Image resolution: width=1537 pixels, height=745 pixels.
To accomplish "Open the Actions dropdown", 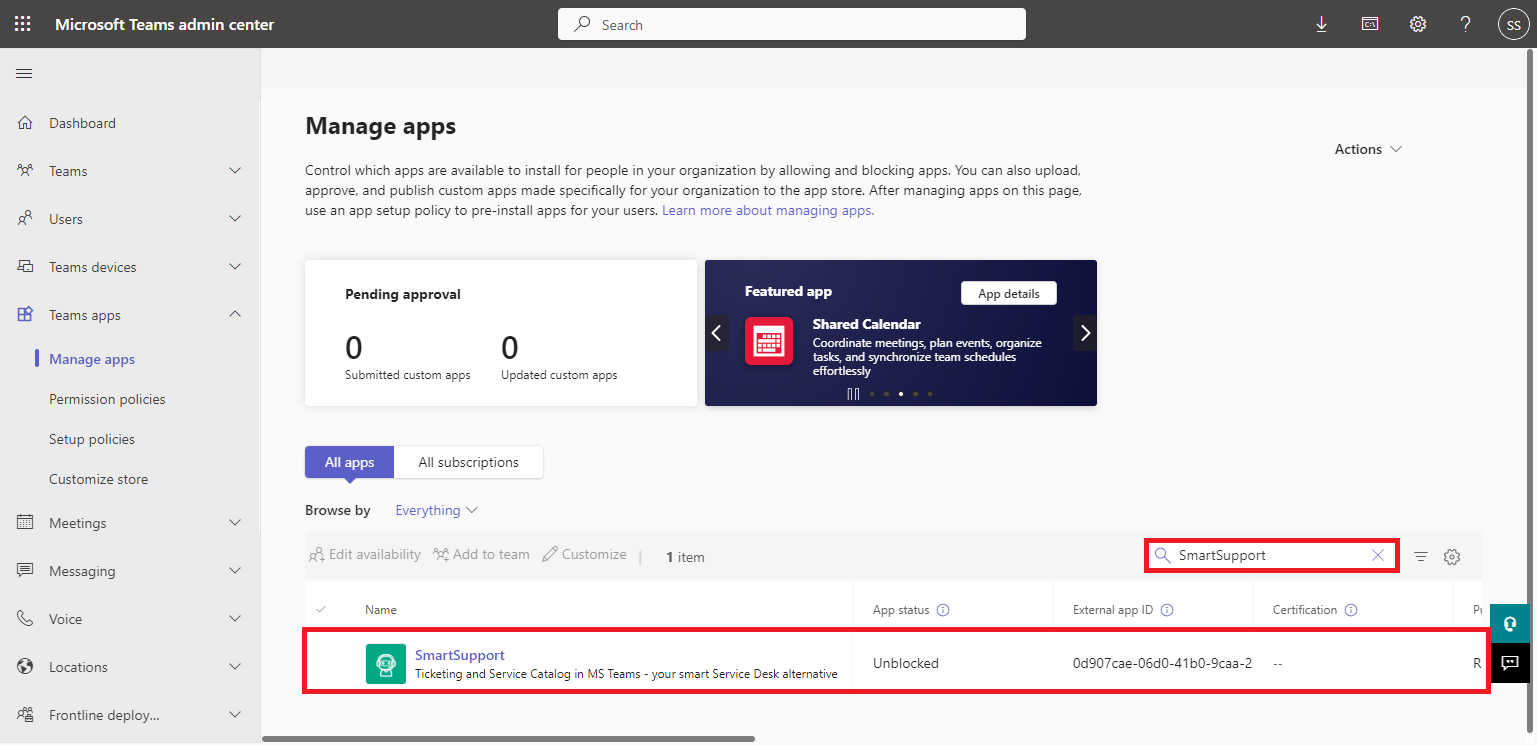I will (x=1368, y=149).
